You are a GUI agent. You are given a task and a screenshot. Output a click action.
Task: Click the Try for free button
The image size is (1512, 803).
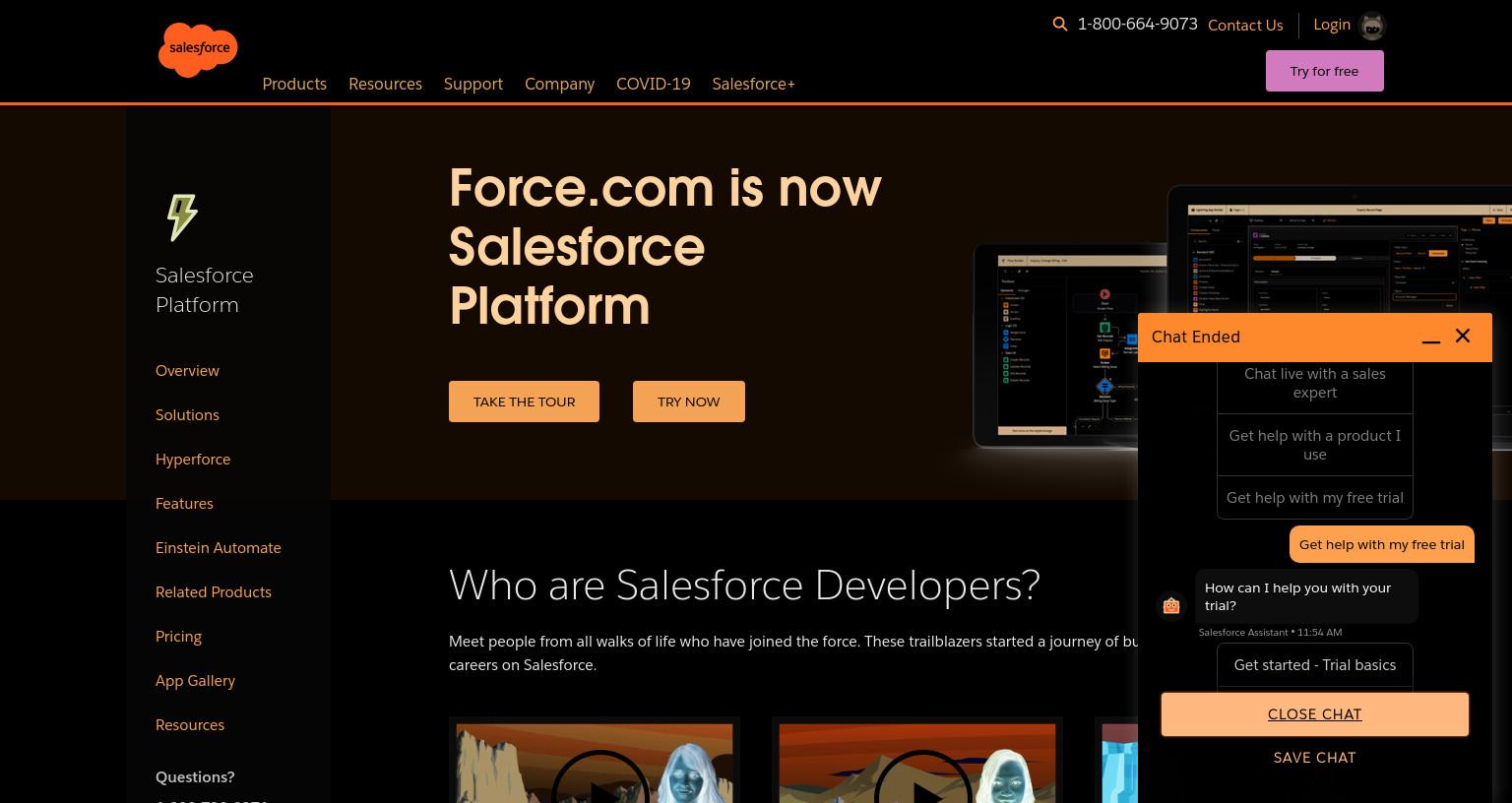pos(1325,71)
